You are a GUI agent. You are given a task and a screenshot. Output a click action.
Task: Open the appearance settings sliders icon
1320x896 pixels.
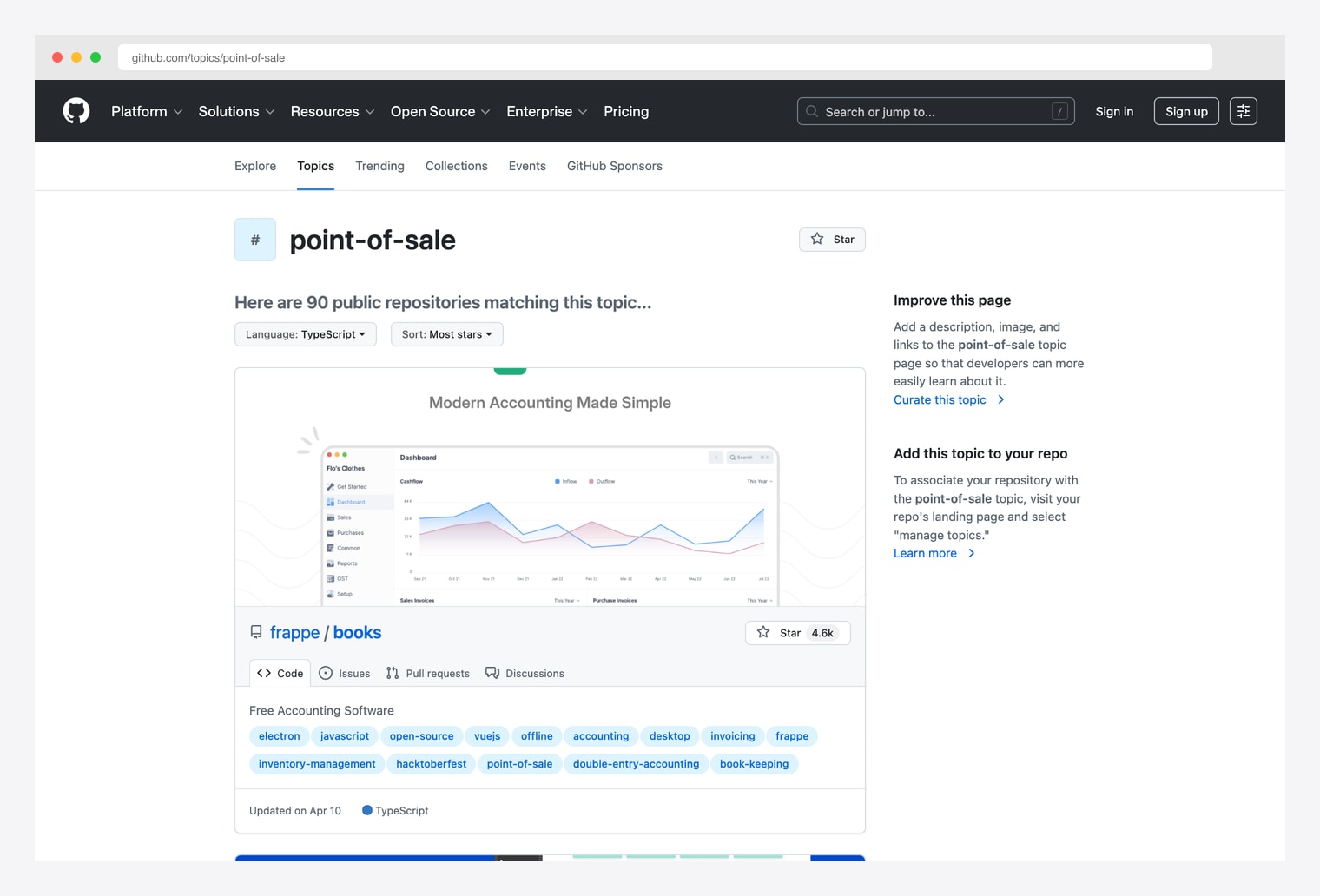click(1244, 111)
